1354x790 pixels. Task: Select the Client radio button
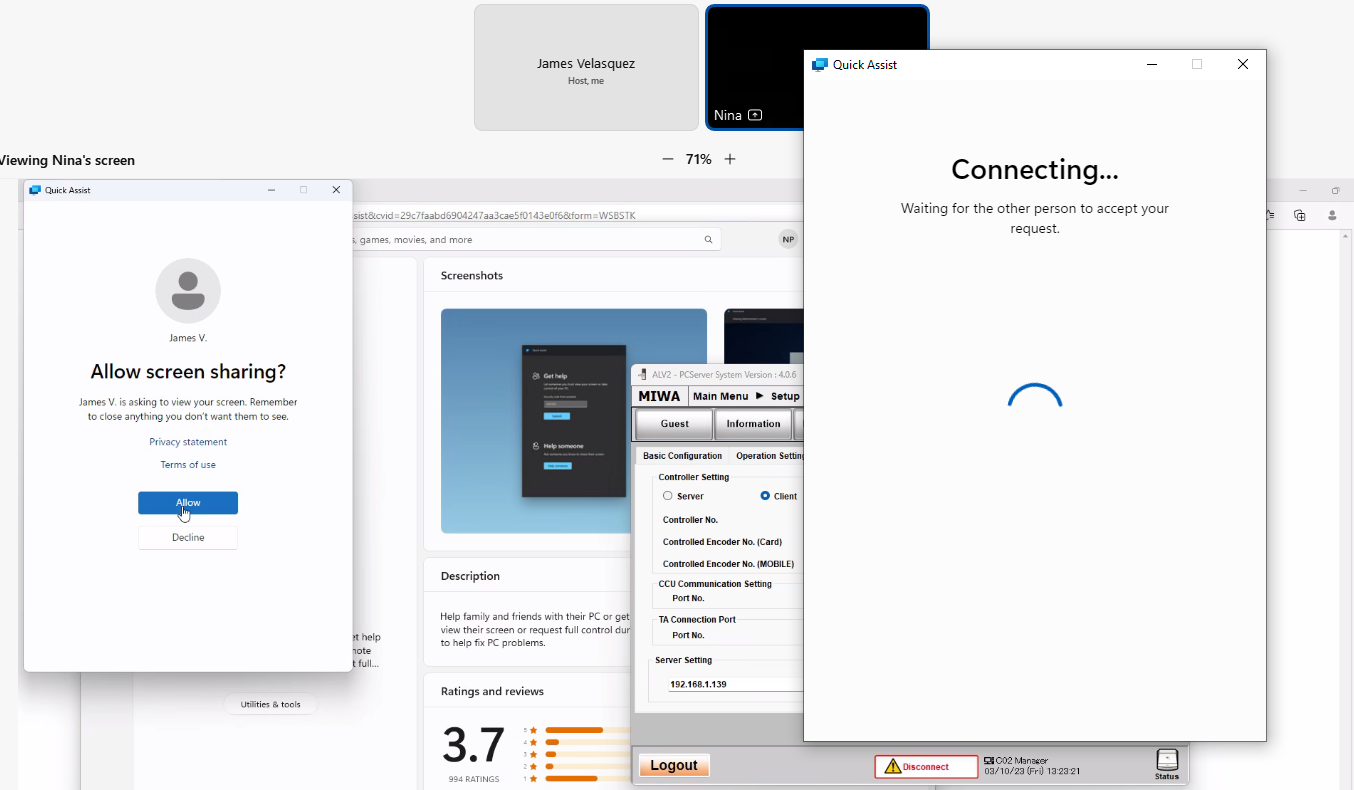click(765, 496)
